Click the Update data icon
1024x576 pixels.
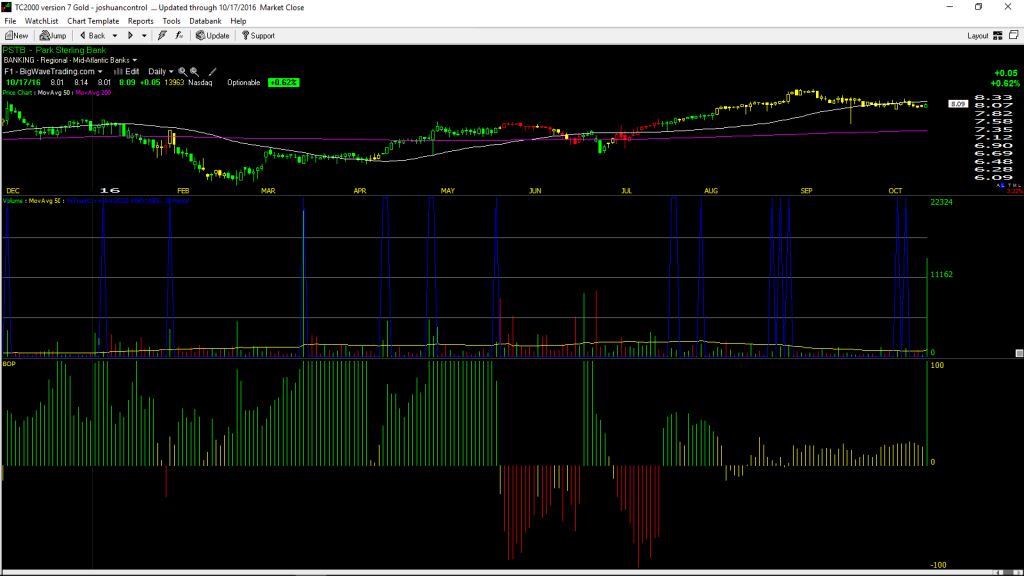click(213, 36)
